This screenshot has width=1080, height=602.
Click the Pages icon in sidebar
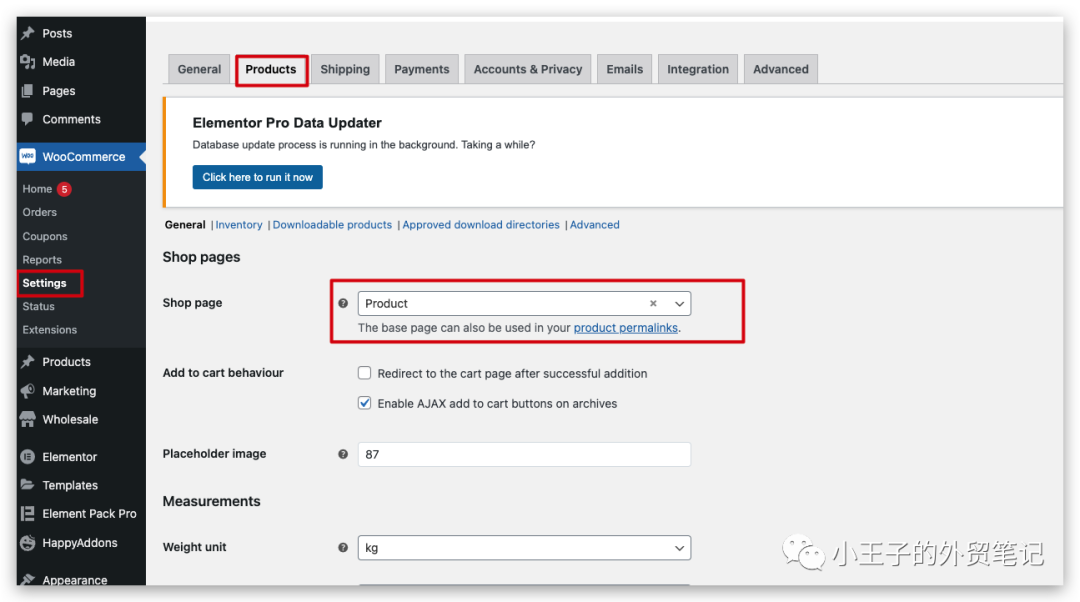click(28, 91)
